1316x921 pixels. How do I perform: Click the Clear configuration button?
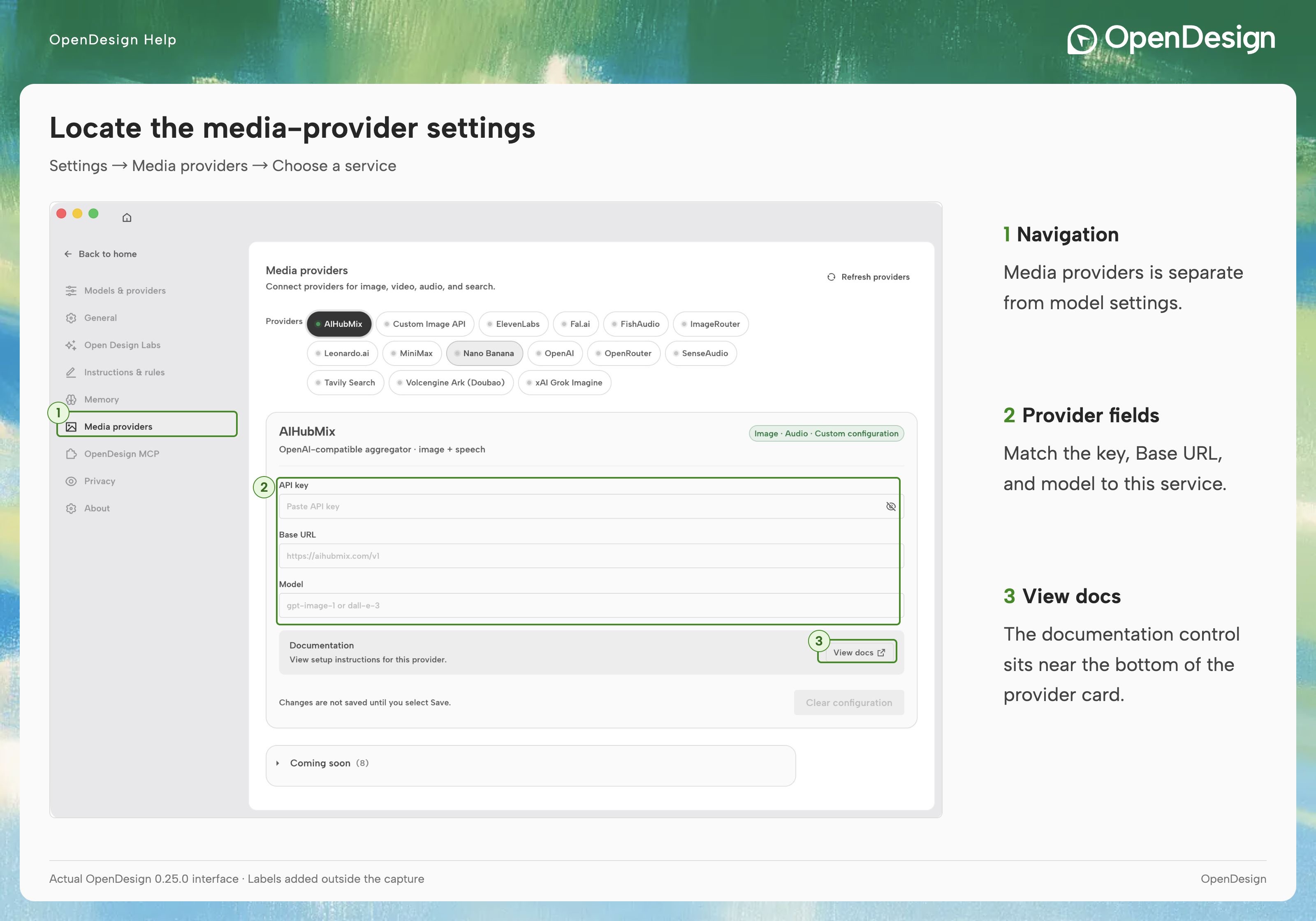(849, 703)
